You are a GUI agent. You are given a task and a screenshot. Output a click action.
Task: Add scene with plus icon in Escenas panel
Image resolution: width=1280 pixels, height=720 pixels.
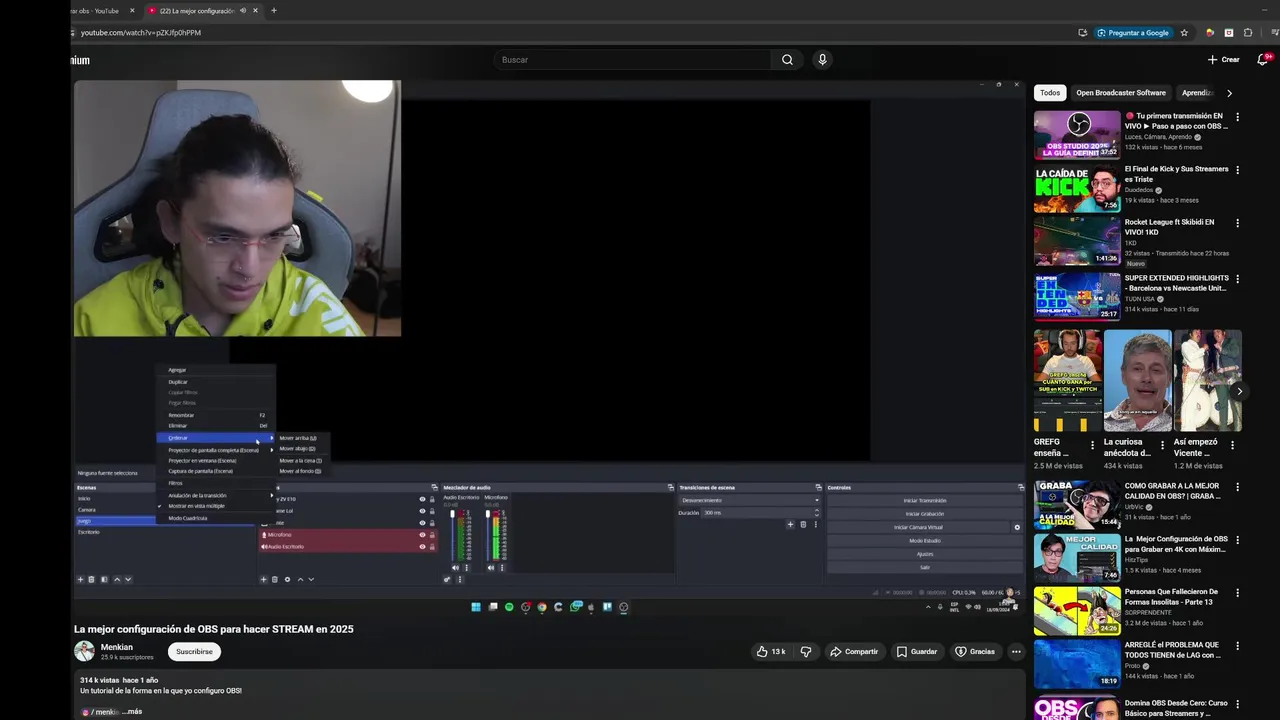pos(81,579)
